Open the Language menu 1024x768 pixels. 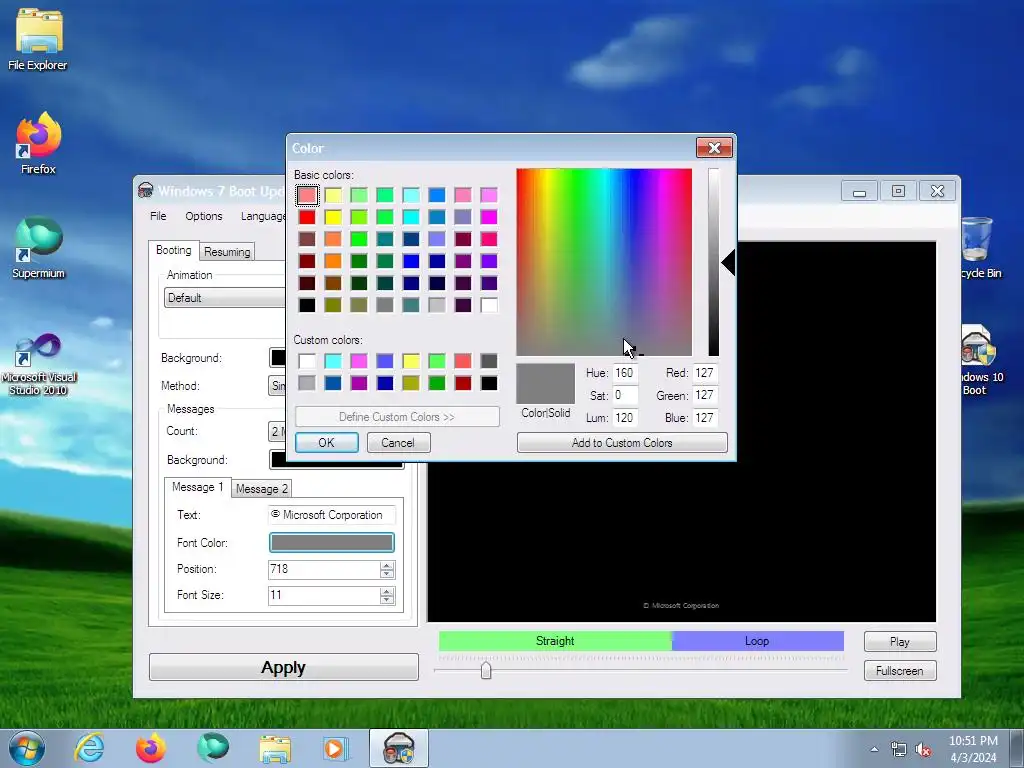point(263,216)
